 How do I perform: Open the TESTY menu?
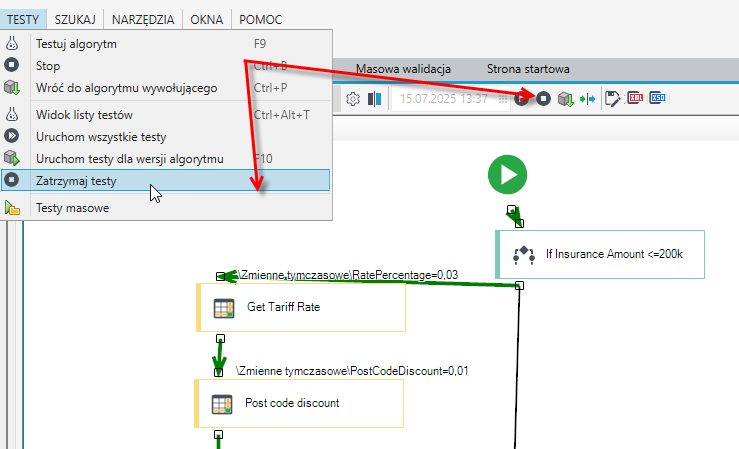click(23, 19)
